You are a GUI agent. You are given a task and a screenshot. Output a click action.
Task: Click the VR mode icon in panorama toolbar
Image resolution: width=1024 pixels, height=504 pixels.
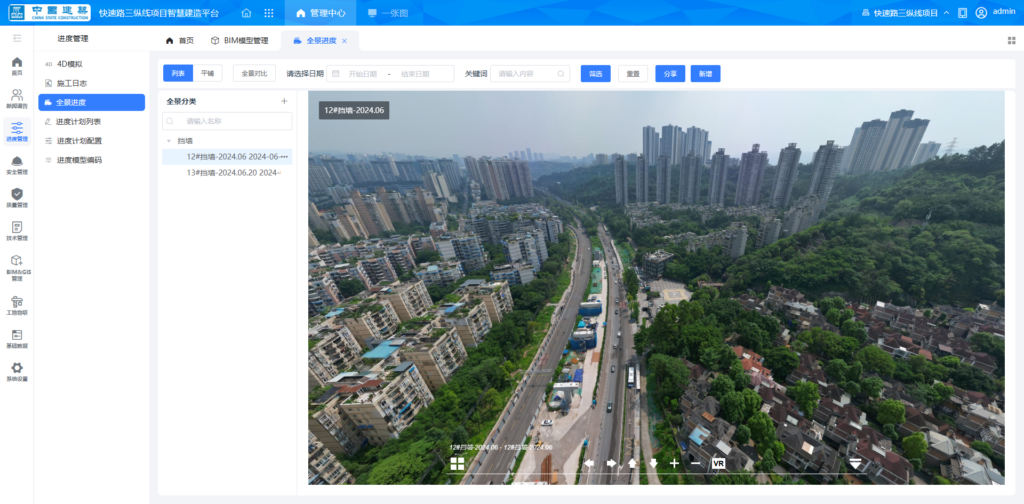tap(718, 463)
